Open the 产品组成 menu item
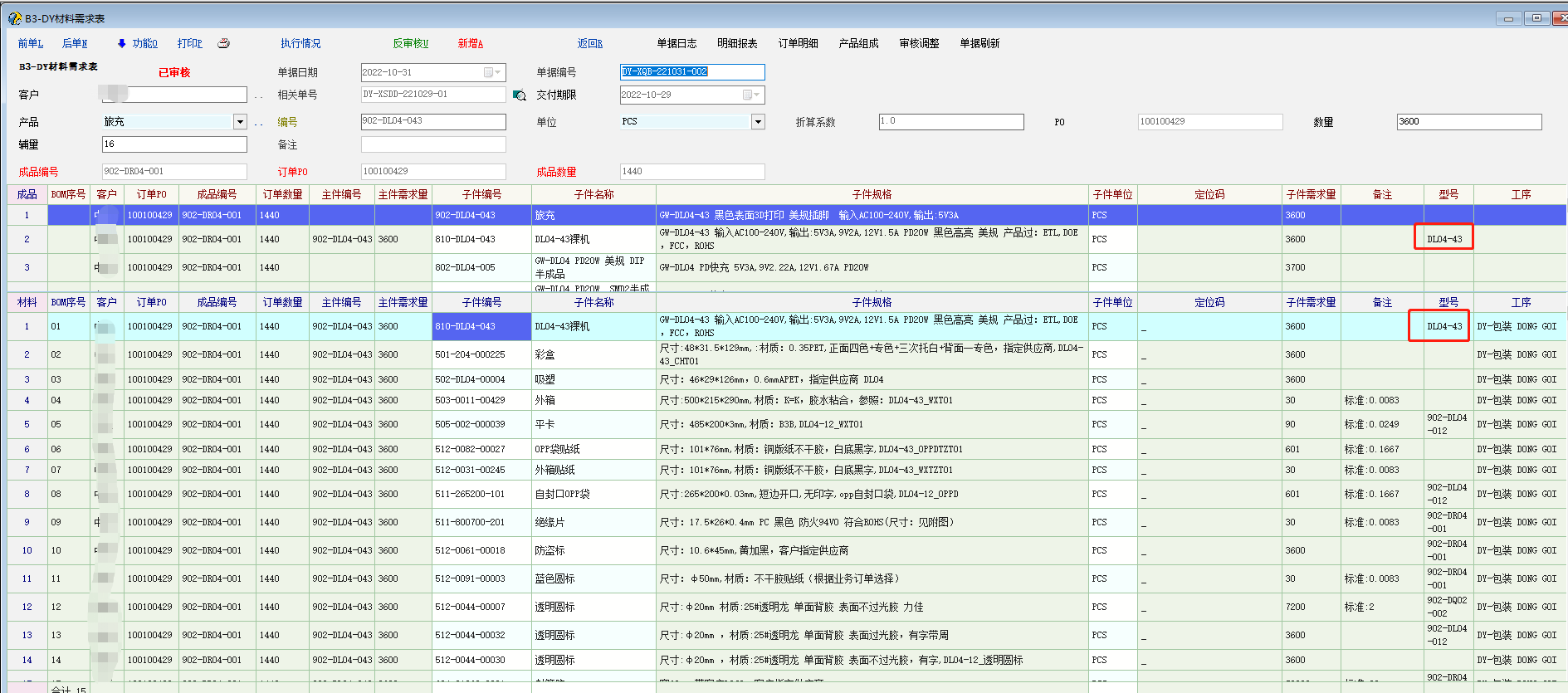The image size is (1568, 693). click(858, 43)
